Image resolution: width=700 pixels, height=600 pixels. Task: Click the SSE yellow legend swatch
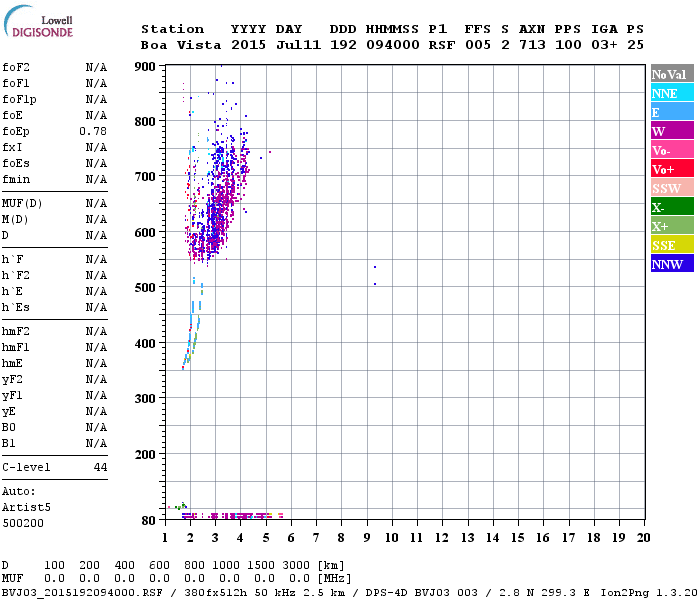(x=672, y=245)
